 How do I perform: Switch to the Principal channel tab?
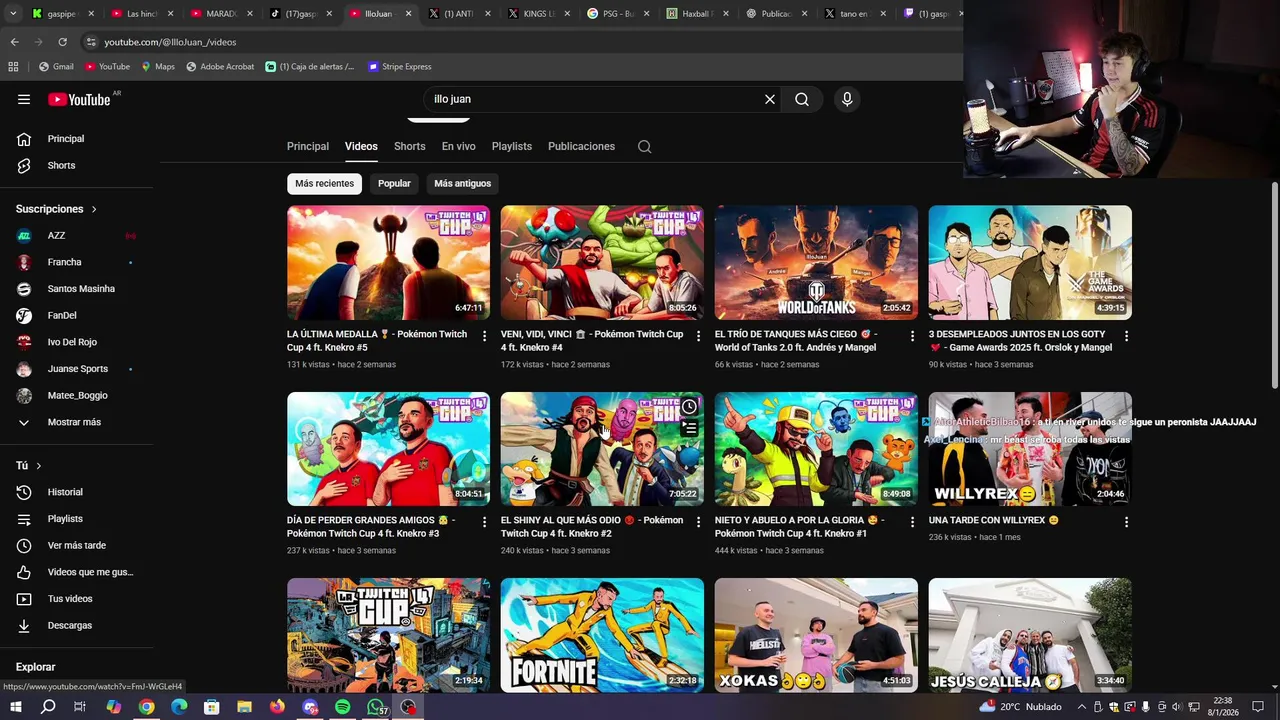pyautogui.click(x=308, y=146)
